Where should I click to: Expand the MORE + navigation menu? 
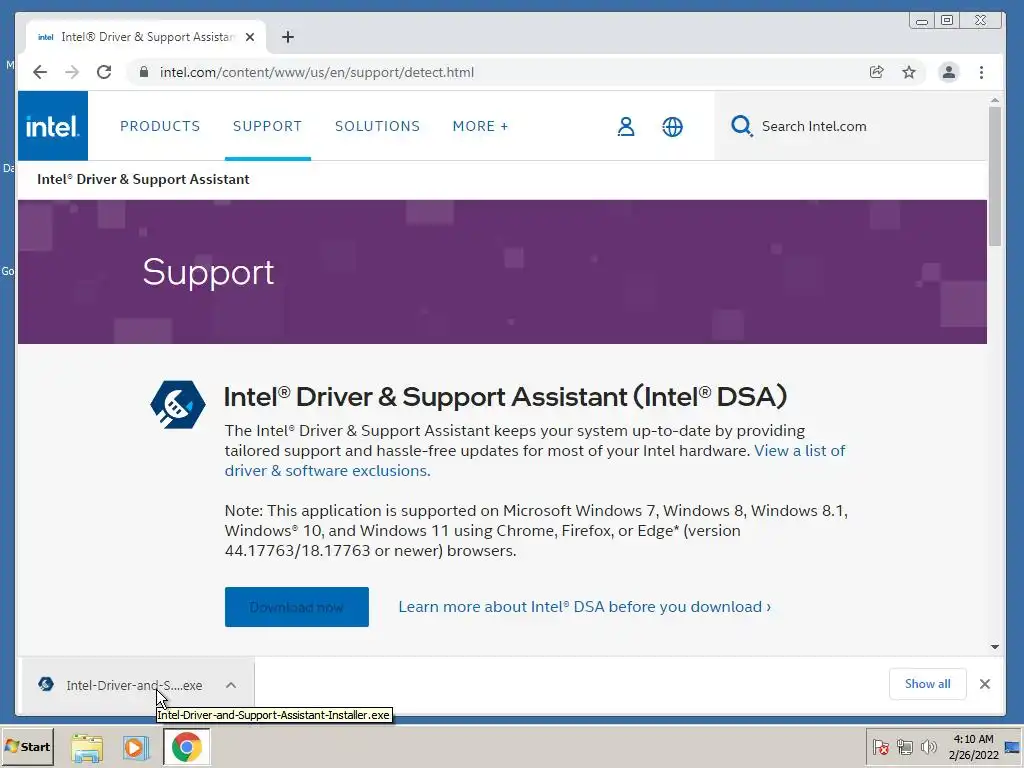point(480,126)
